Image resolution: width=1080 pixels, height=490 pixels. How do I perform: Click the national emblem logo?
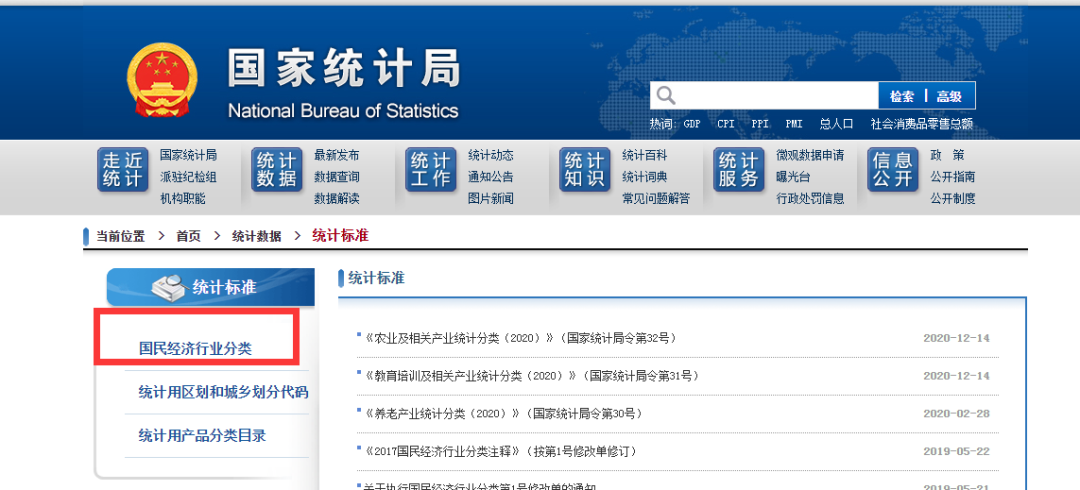[x=162, y=80]
